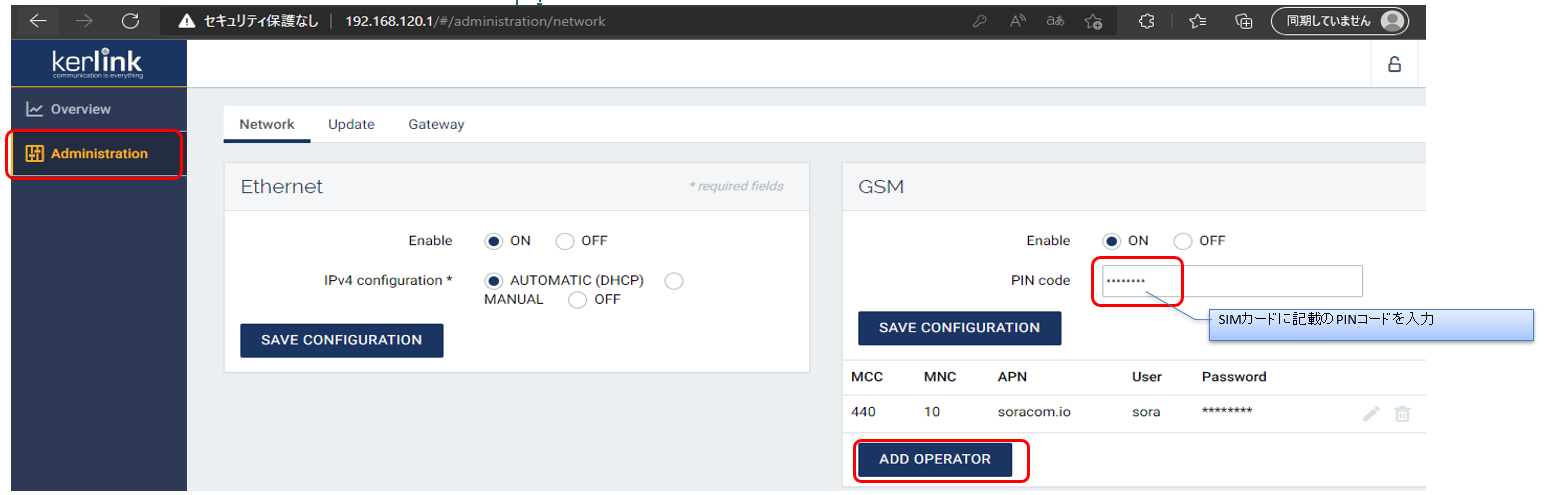Open the browser extensions puzzle icon
This screenshot has height=495, width=1549.
[x=1147, y=21]
